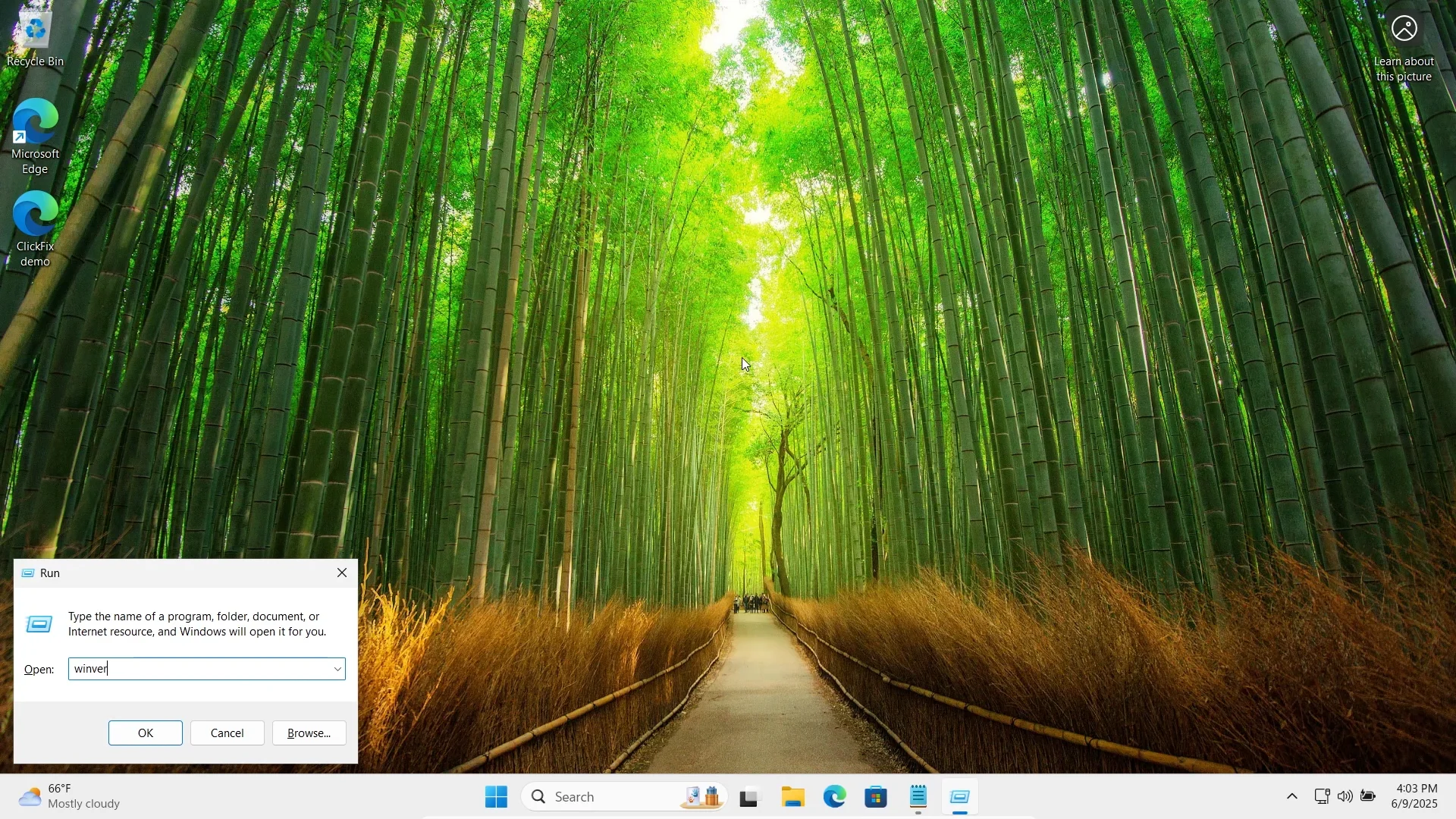Screen dimensions: 1456x819
Task: Click Cancel in the Run dialog
Action: click(x=227, y=733)
